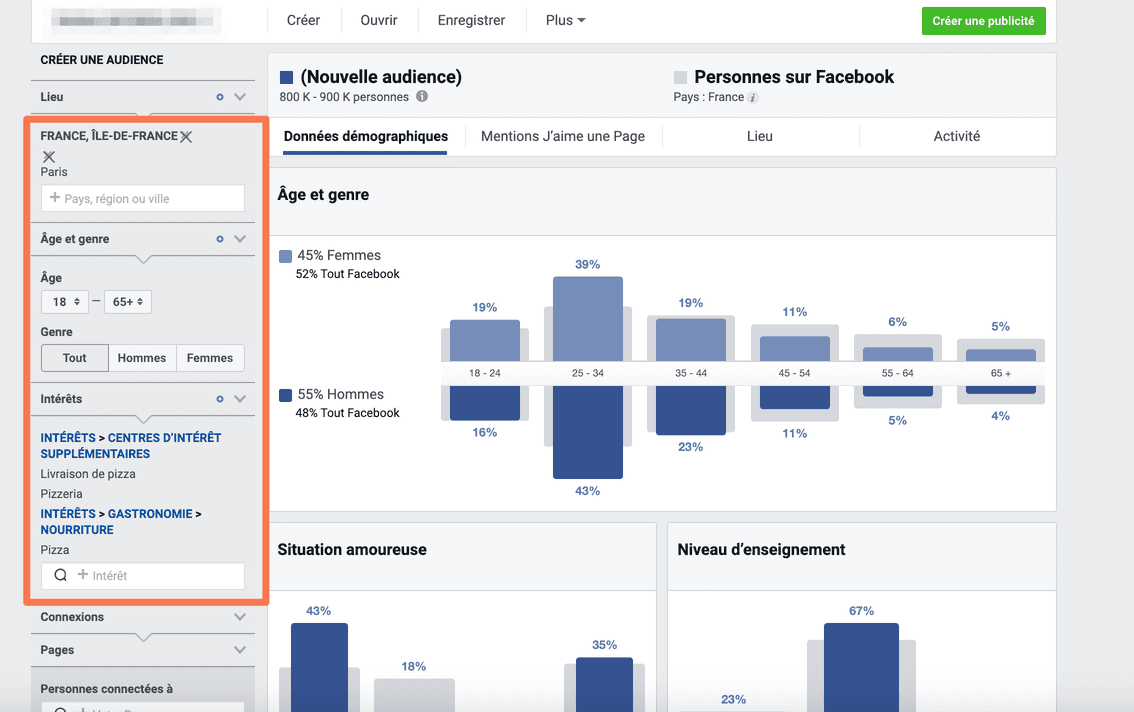Switch to Mentions J'aime une Page tab
This screenshot has height=712, width=1134.
click(x=563, y=136)
